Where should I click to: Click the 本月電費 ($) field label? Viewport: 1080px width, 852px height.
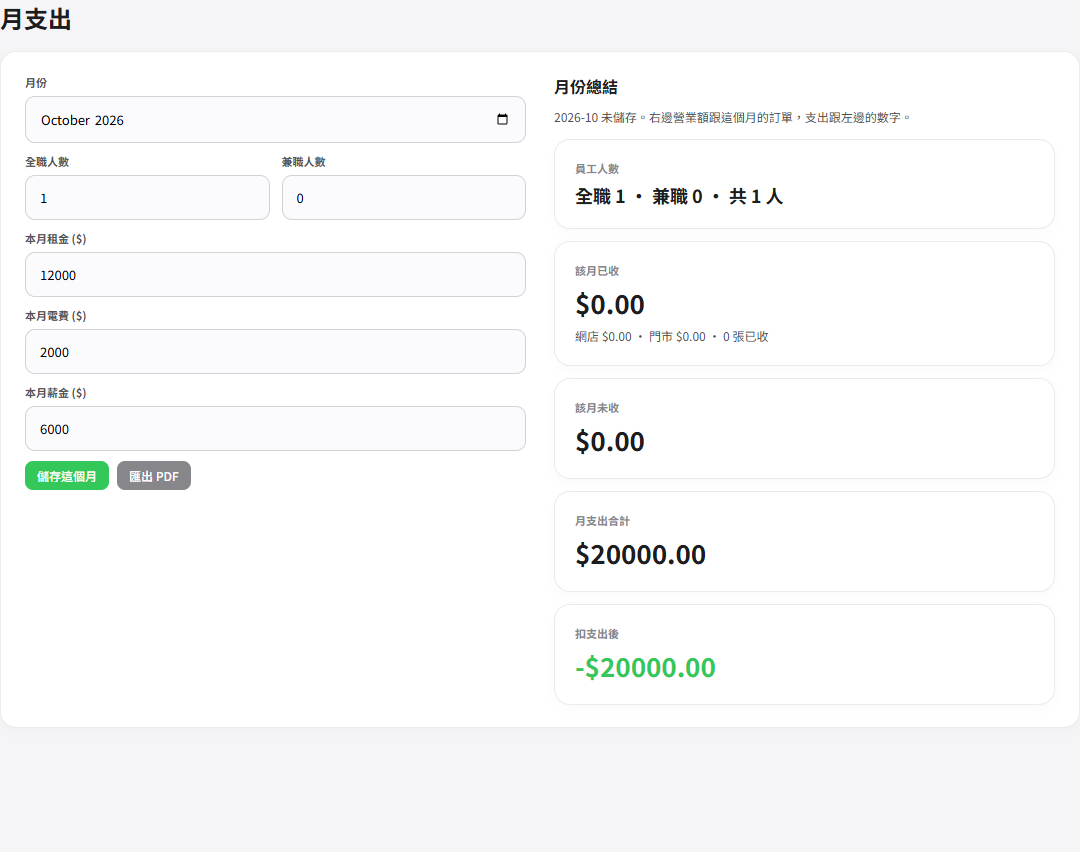[x=56, y=316]
